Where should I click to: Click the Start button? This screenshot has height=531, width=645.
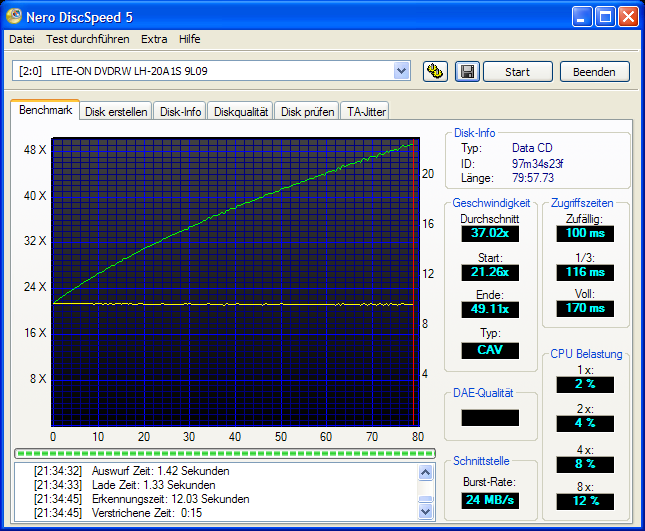point(517,72)
